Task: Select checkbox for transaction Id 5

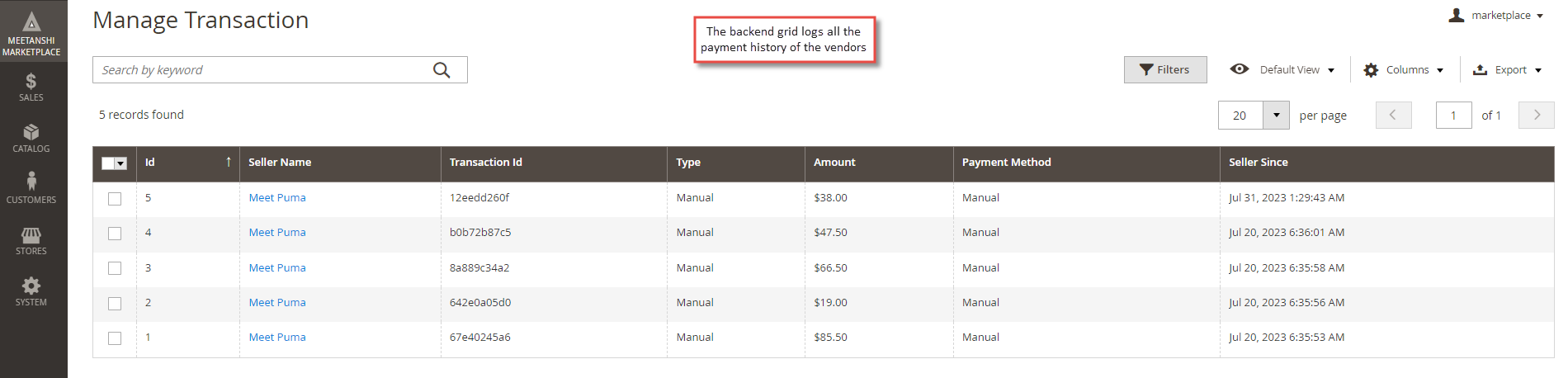Action: (x=115, y=199)
